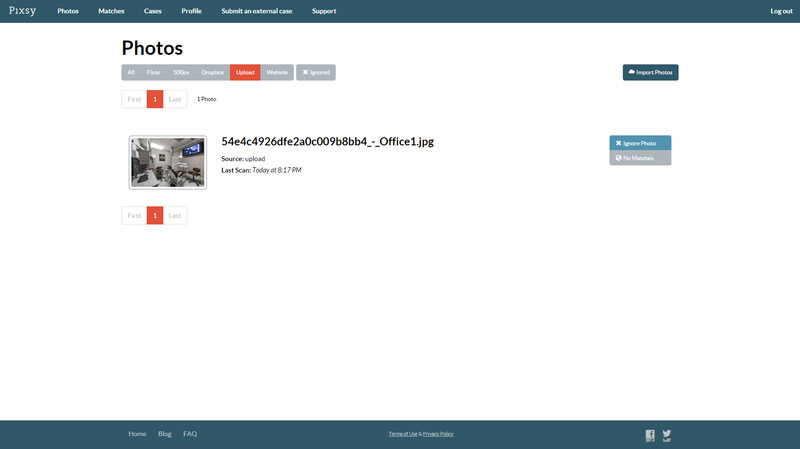
Task: Go to Matches in top navigation
Action: click(x=111, y=11)
